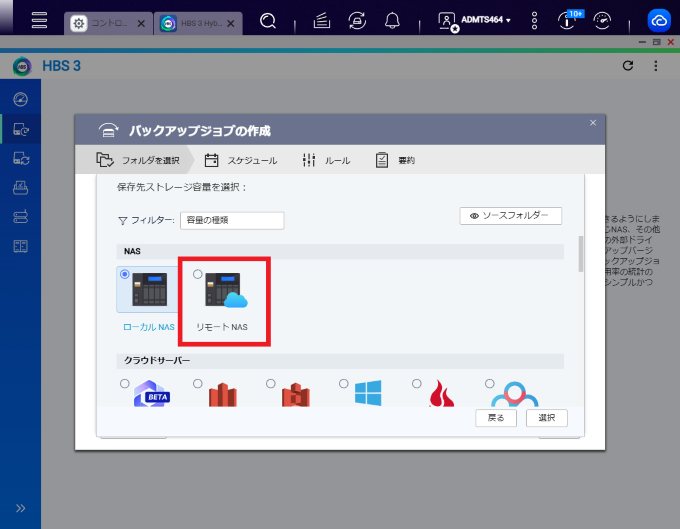680x529 pixels.
Task: Click the リモート NAS device thumbnail
Action: tap(226, 290)
